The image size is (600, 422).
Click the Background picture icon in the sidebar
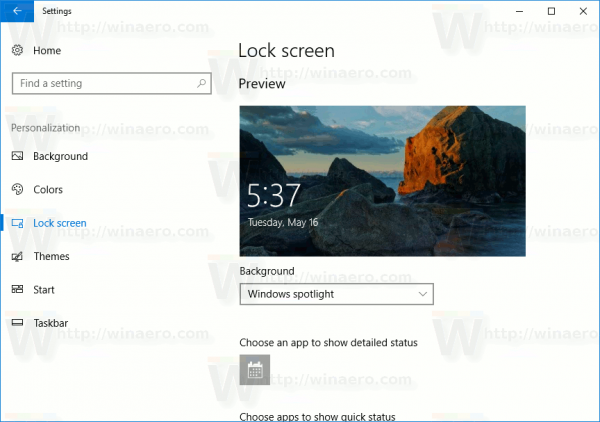pos(17,156)
